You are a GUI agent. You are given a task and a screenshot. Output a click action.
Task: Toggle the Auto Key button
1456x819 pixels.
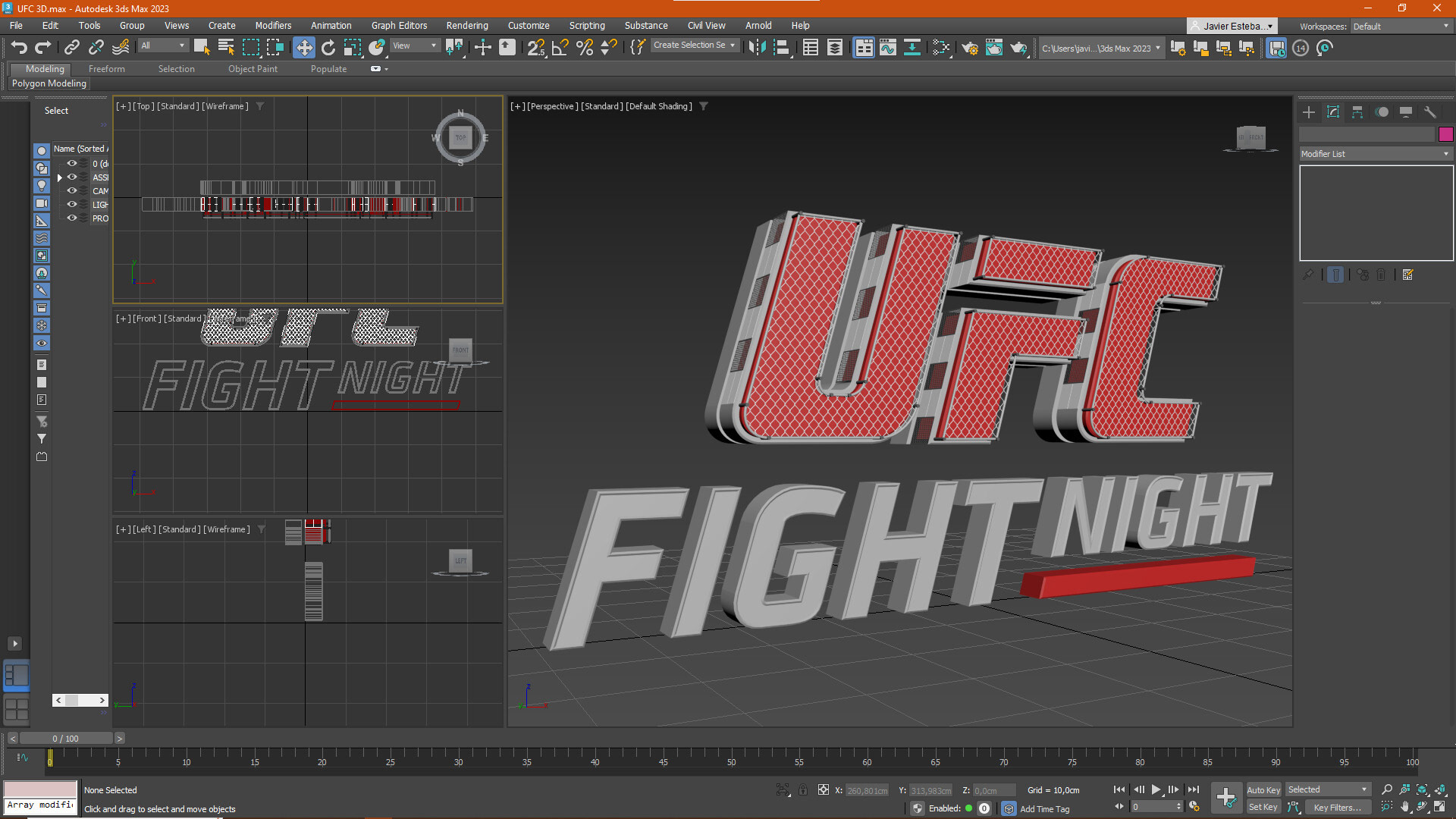click(1263, 789)
